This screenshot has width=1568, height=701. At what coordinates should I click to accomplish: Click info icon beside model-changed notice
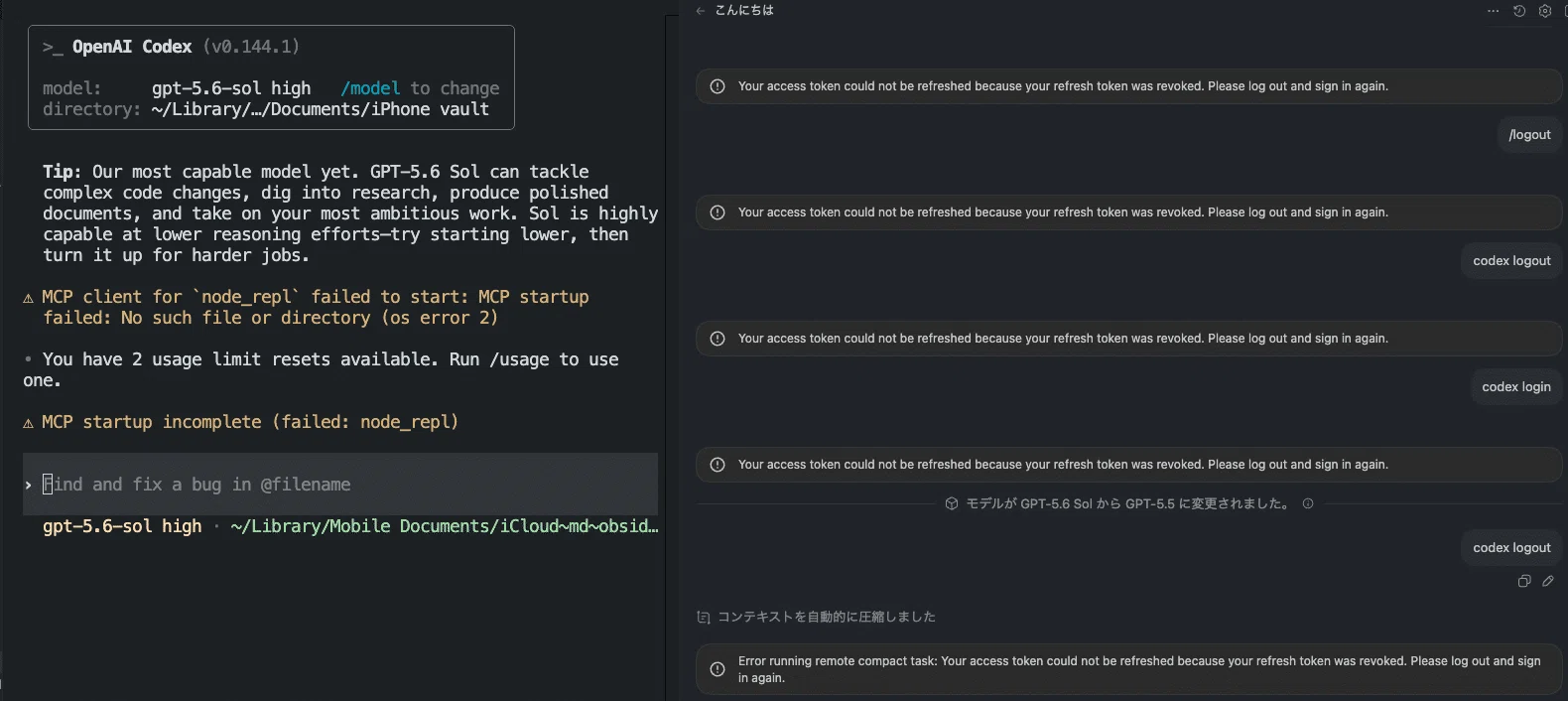pos(1308,503)
